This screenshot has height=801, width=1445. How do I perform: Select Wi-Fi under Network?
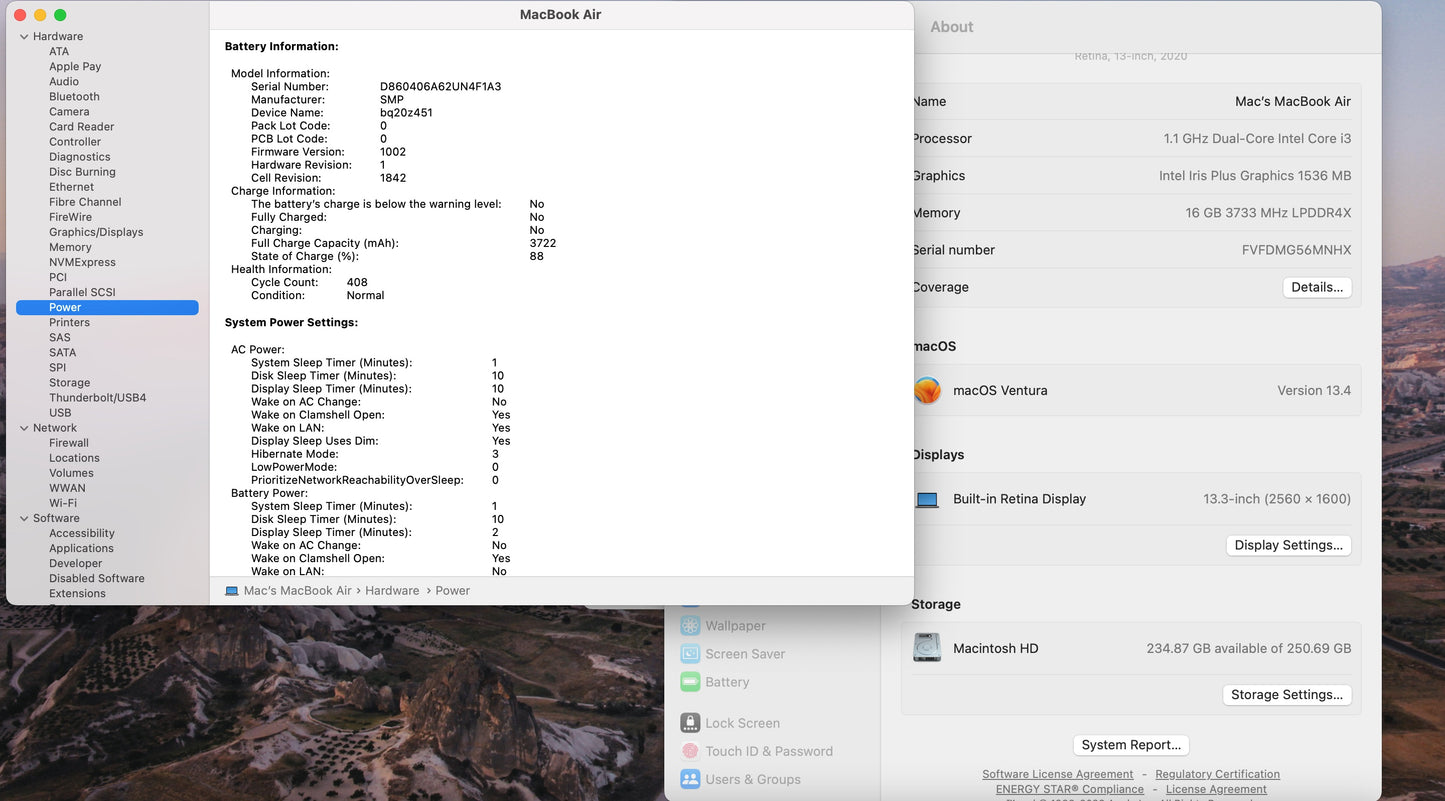[63, 503]
